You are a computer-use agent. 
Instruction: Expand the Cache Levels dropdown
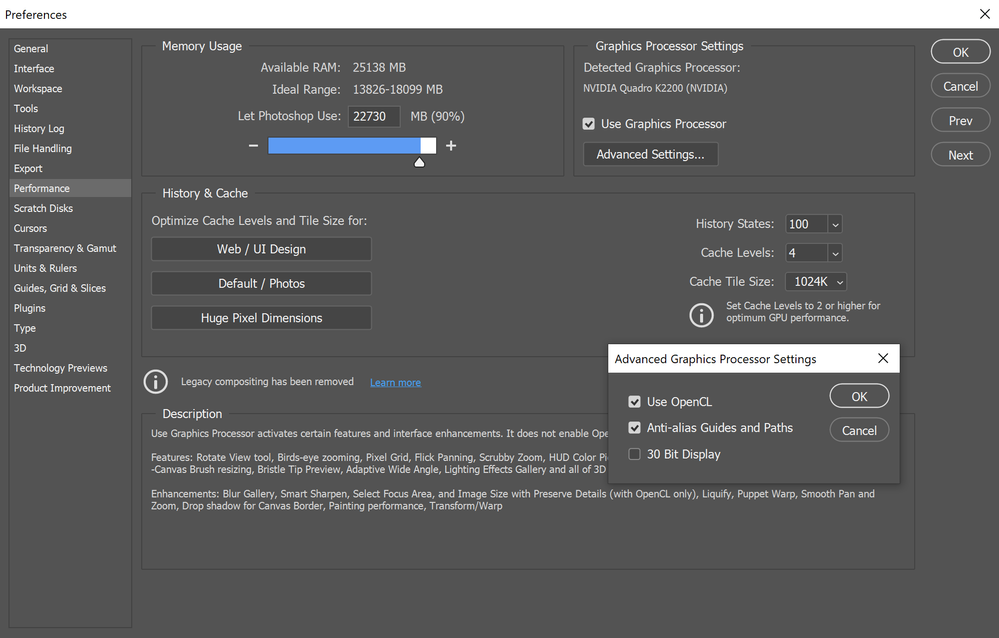tap(835, 254)
